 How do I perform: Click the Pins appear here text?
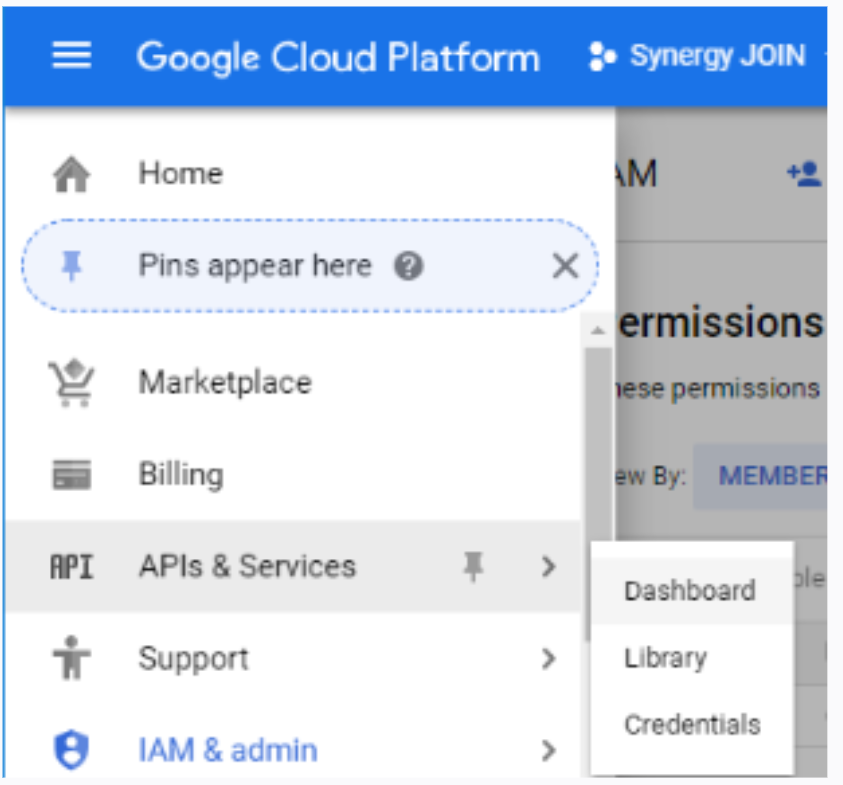point(255,266)
